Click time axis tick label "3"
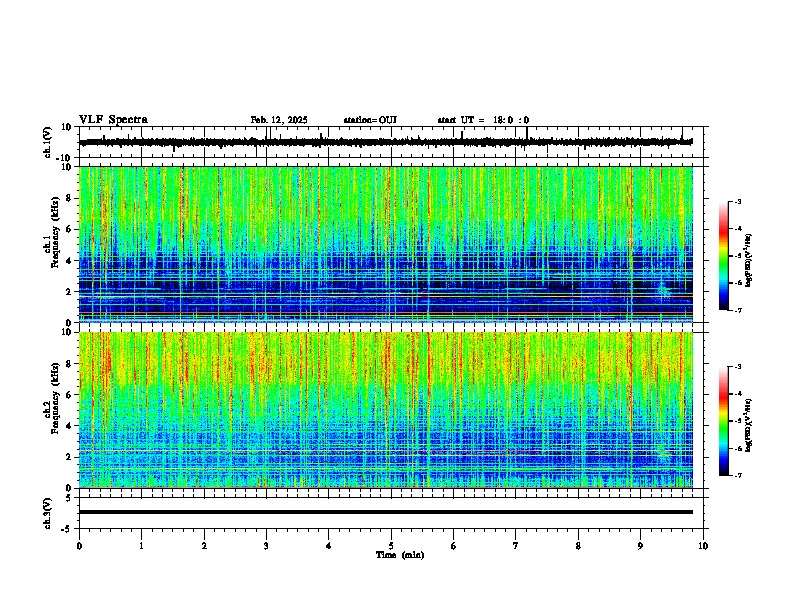The height and width of the screenshot is (612, 792). (x=266, y=546)
